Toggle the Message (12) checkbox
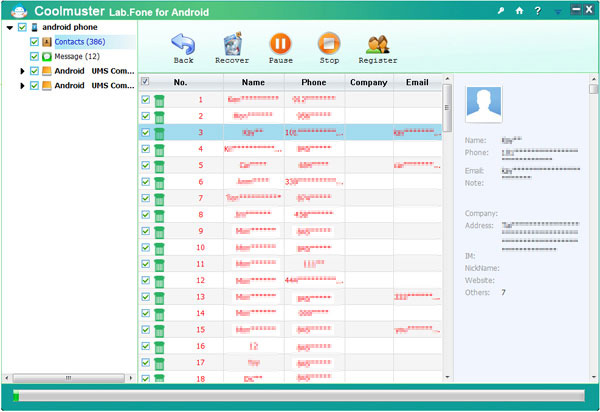The width and height of the screenshot is (600, 412). [x=35, y=56]
